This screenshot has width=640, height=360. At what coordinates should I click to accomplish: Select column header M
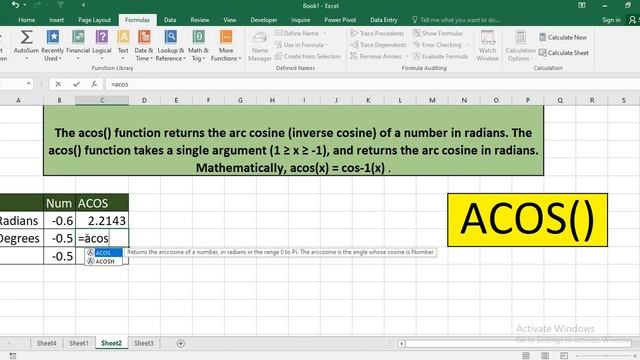point(432,100)
